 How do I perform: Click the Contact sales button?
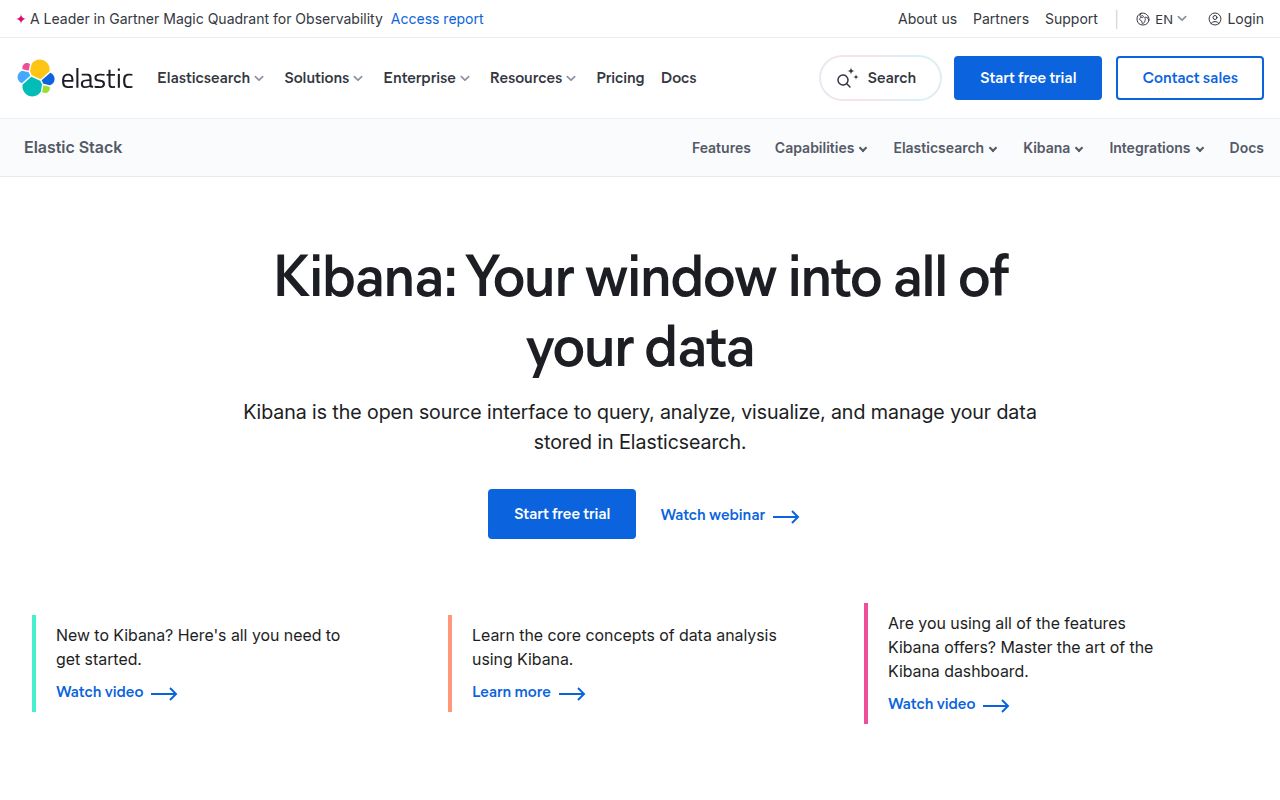coord(1190,78)
